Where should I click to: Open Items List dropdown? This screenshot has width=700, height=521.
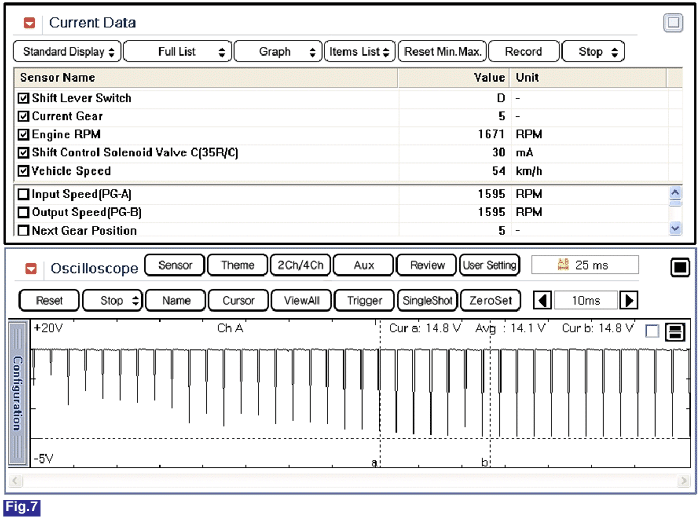pyautogui.click(x=359, y=51)
